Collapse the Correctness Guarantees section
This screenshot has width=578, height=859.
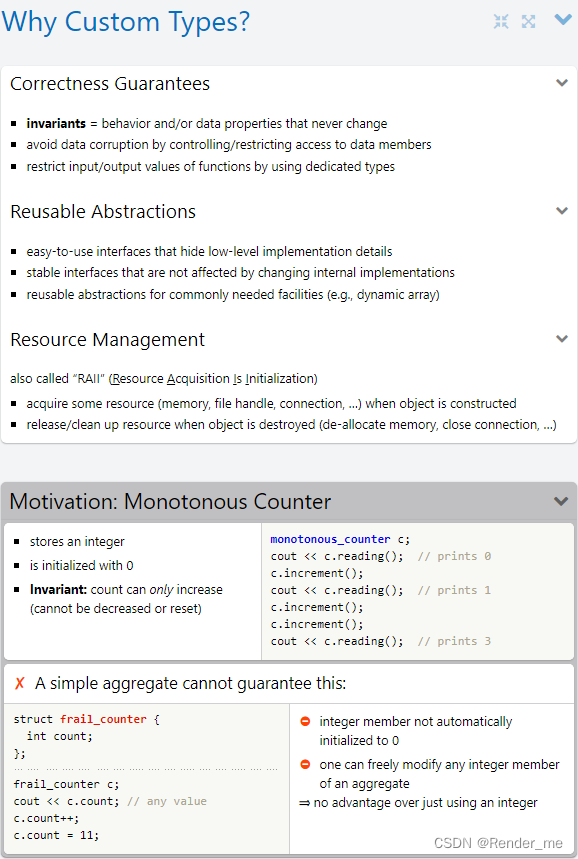click(x=562, y=83)
